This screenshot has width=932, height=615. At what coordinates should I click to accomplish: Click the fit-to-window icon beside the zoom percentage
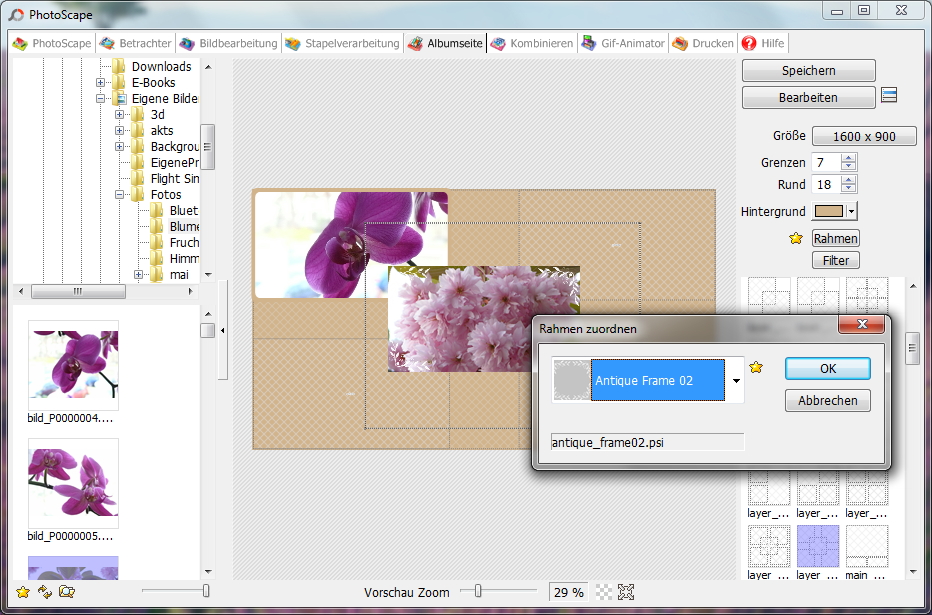click(626, 592)
